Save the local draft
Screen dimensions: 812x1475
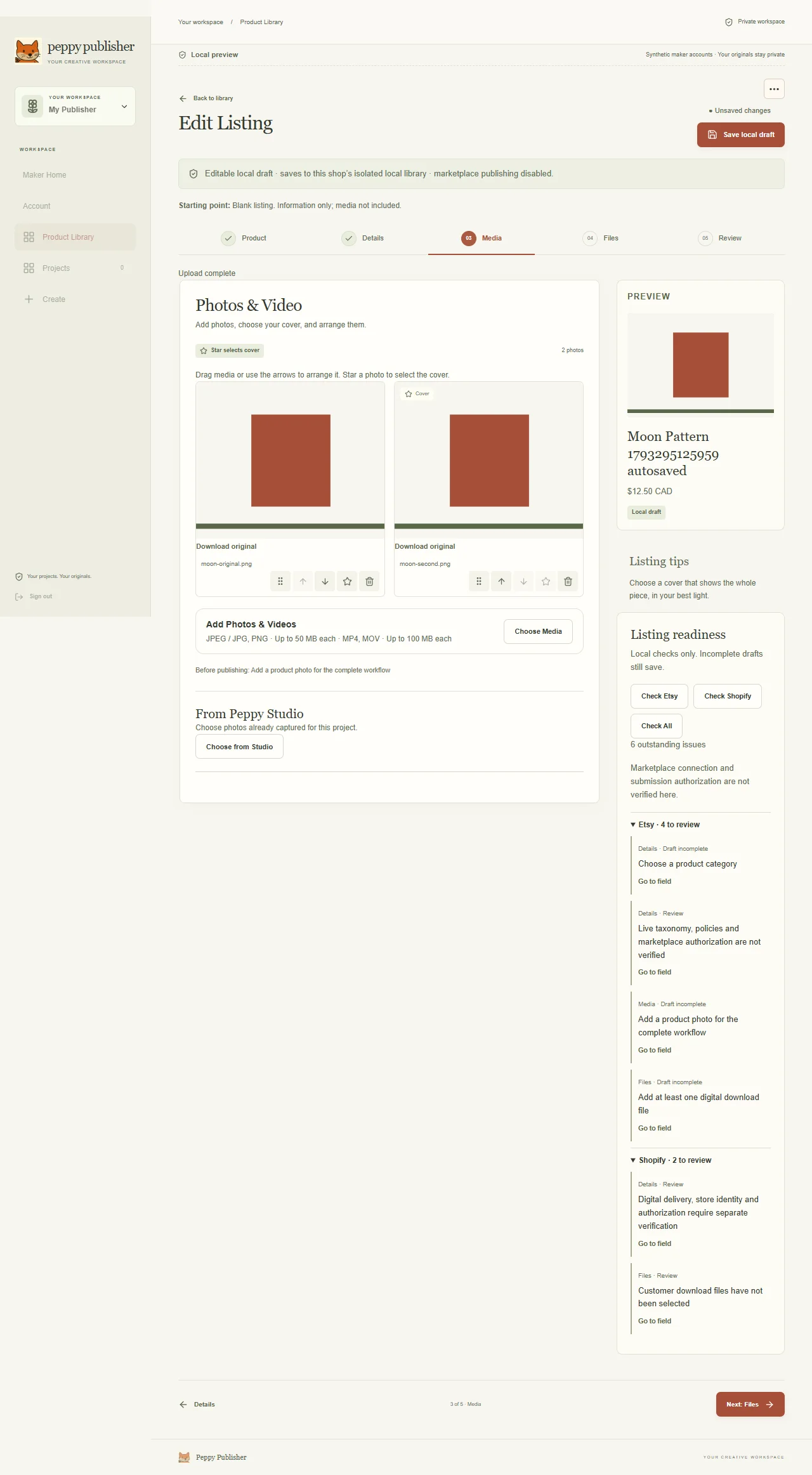point(741,135)
